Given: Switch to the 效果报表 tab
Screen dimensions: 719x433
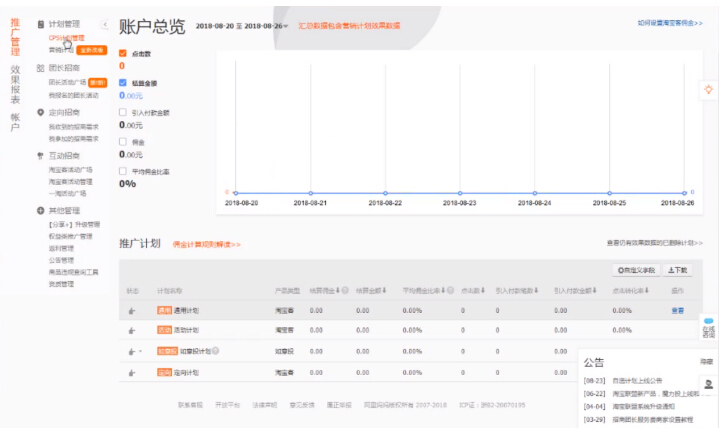Looking at the screenshot, I should [x=15, y=84].
